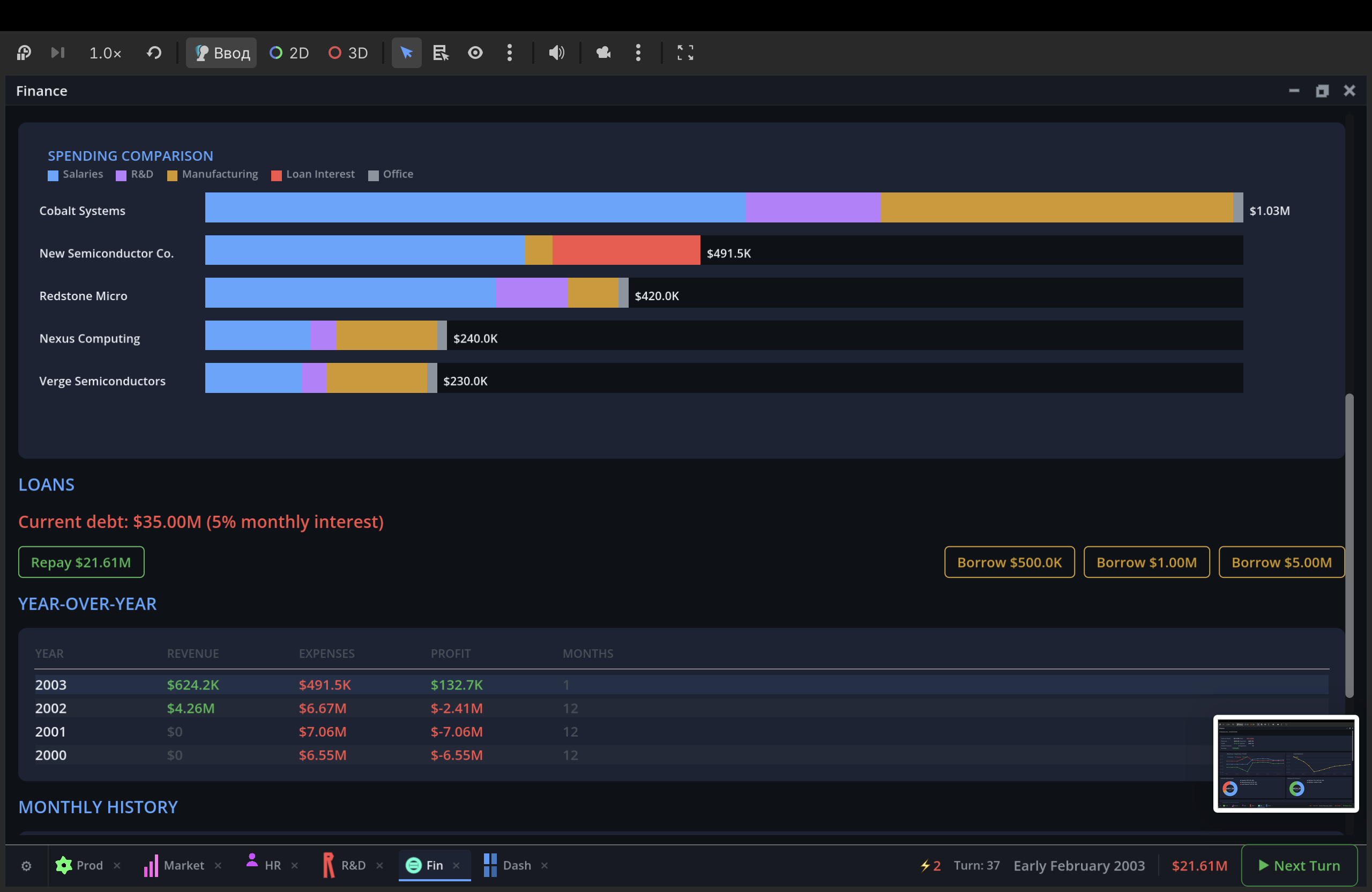Screen dimensions: 1372x892
Task: Select the 3D radio option
Action: (x=348, y=53)
